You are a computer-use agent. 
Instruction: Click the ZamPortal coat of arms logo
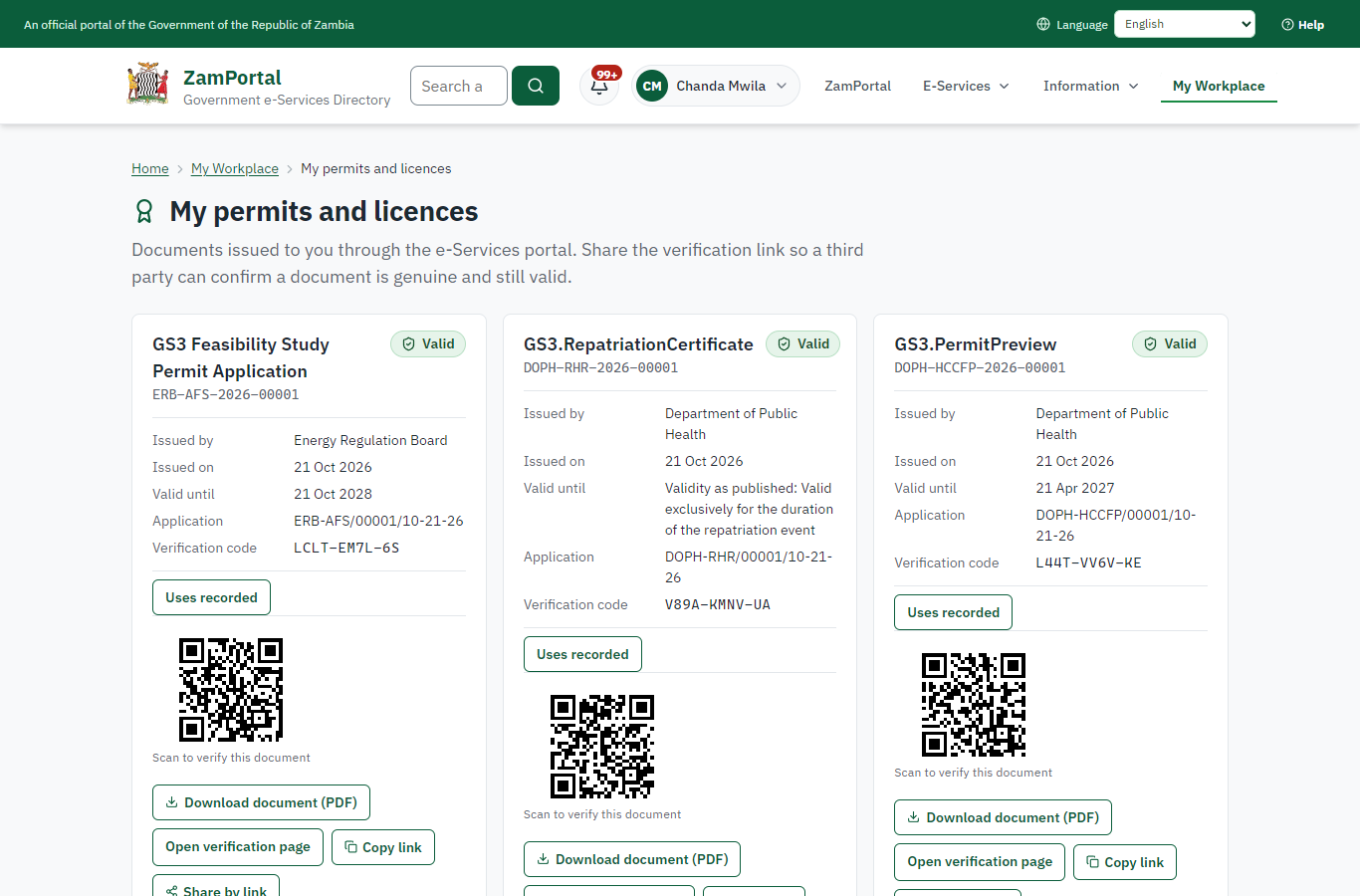coord(148,85)
